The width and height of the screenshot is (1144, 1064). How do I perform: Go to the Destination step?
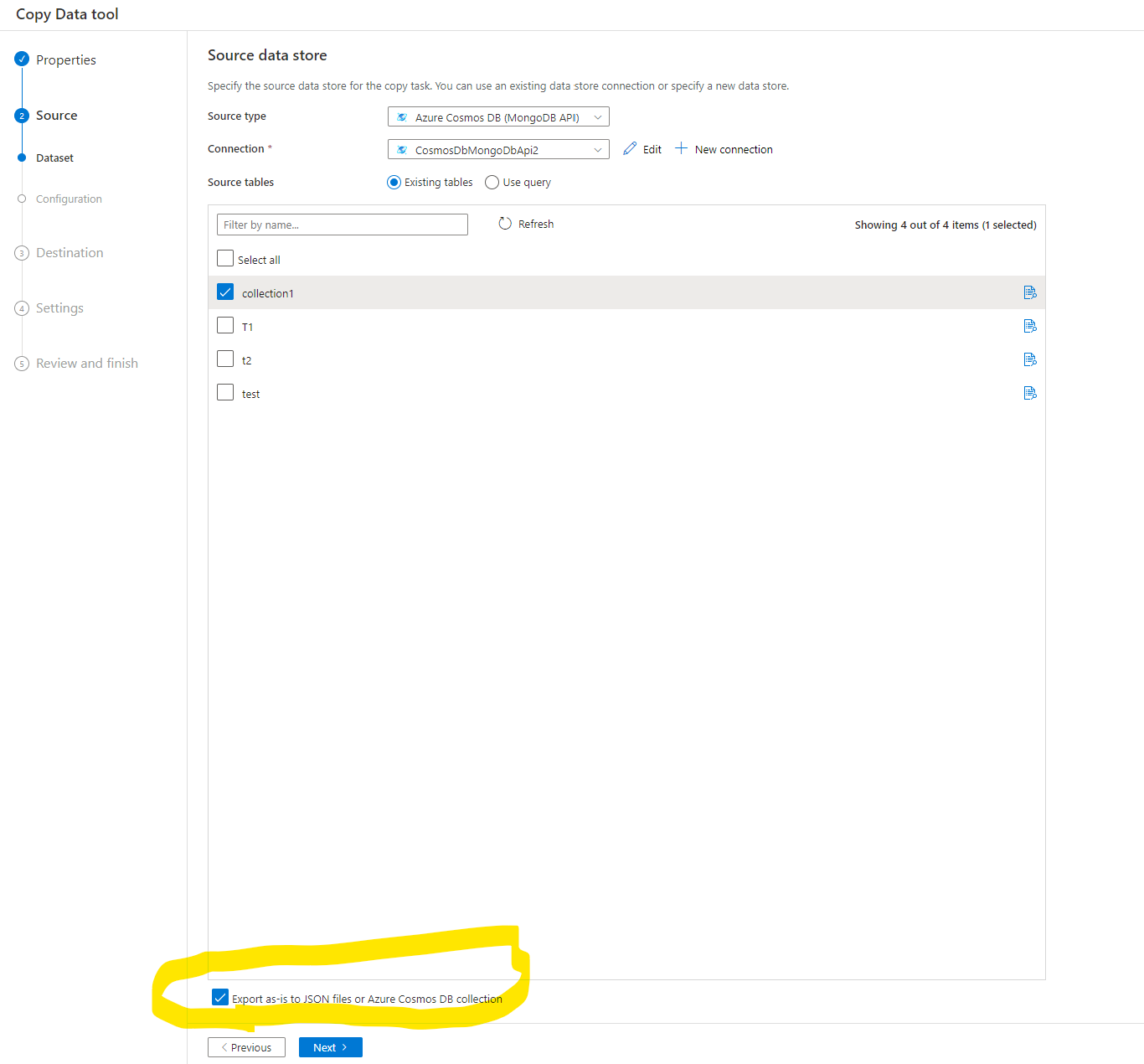tap(70, 253)
